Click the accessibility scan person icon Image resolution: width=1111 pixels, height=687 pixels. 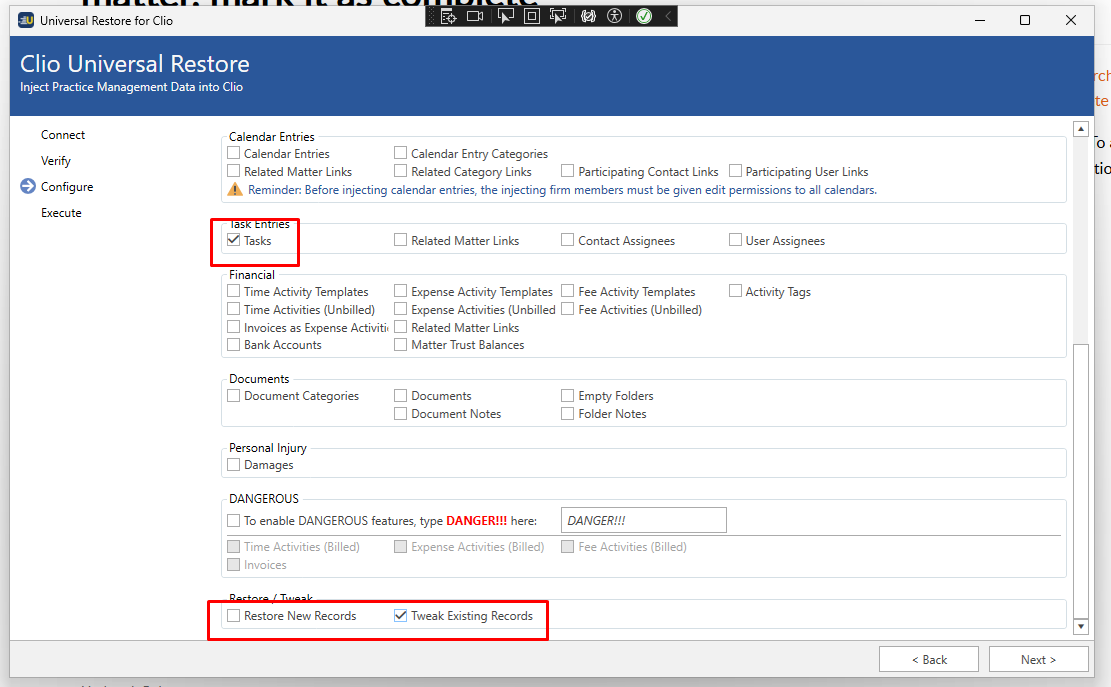[614, 16]
